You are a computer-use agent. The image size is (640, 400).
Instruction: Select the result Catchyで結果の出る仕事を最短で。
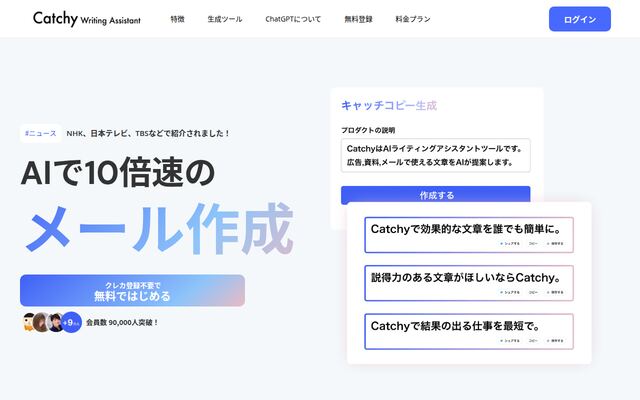tap(469, 331)
